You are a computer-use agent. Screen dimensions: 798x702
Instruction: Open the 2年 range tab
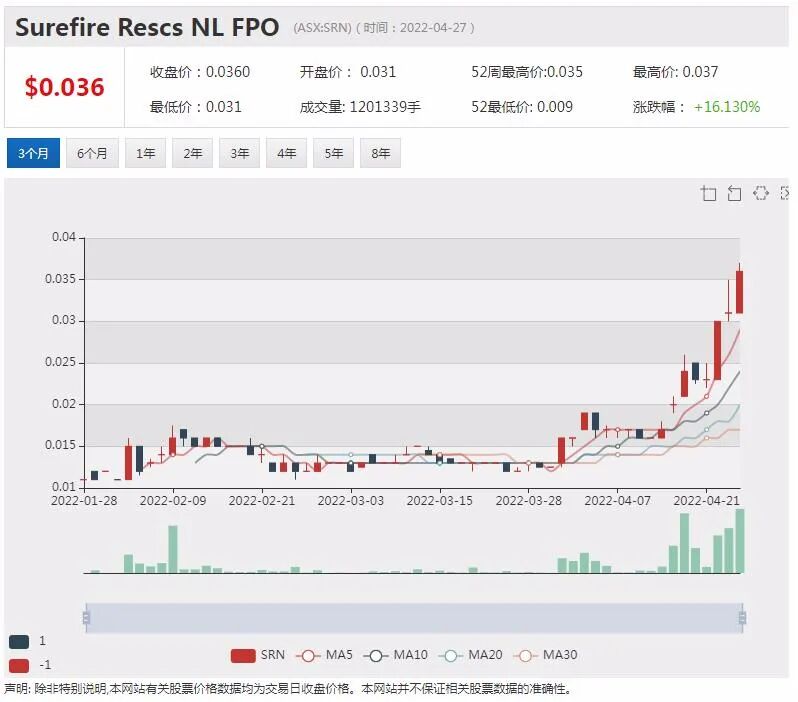click(193, 153)
